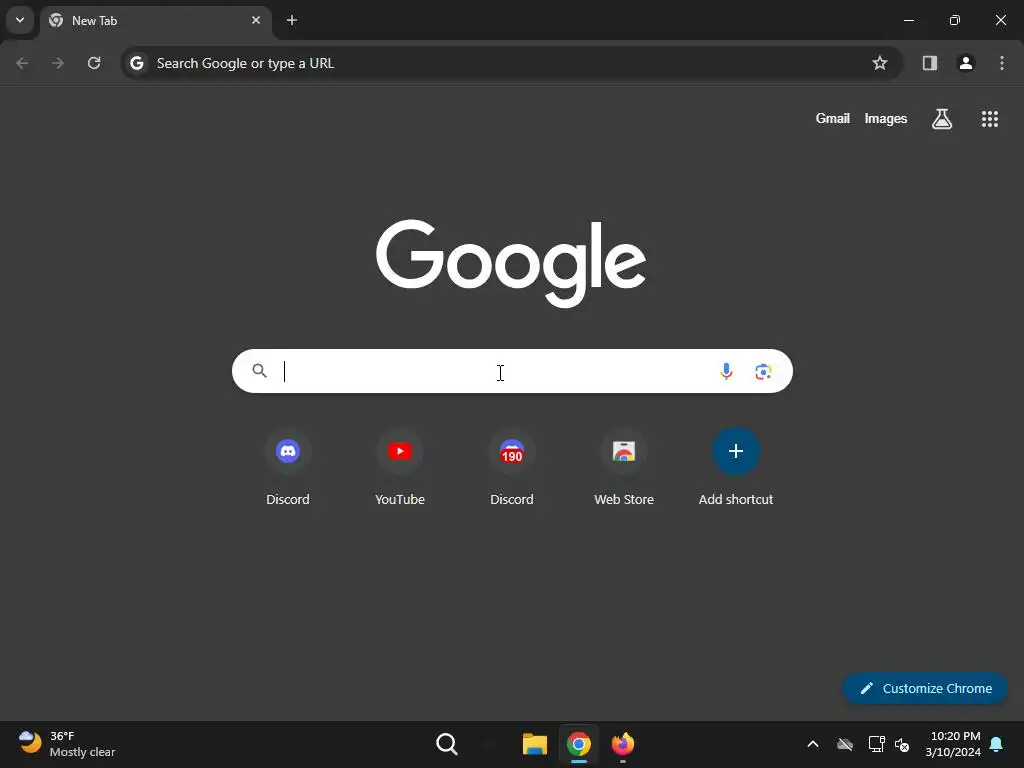Open File Explorer from taskbar
The height and width of the screenshot is (768, 1024).
pyautogui.click(x=534, y=744)
